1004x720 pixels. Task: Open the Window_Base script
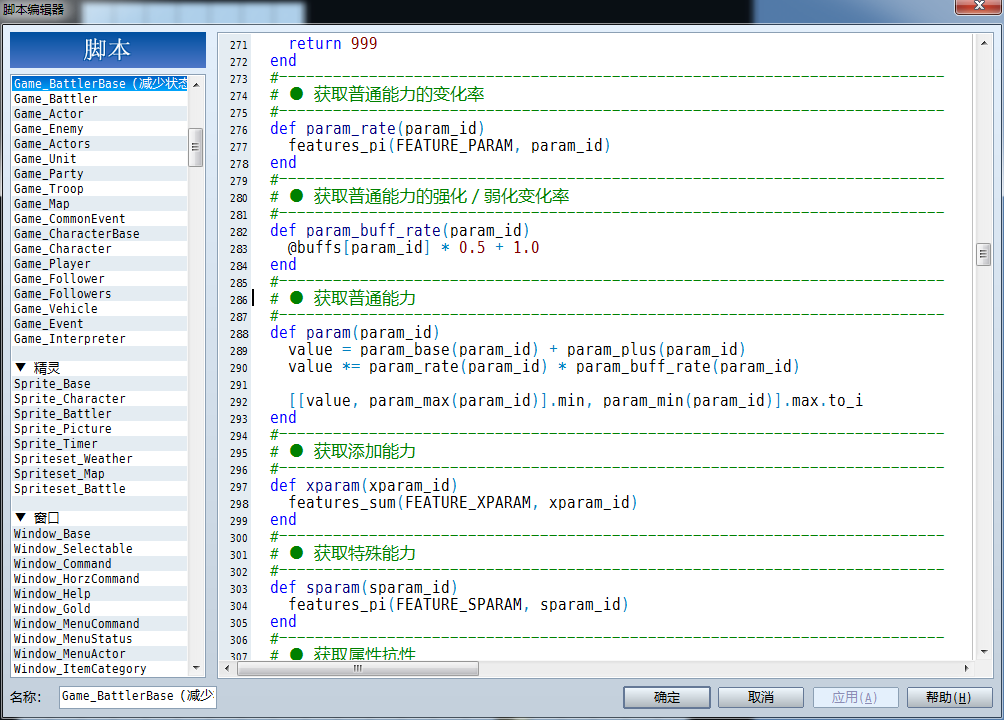[101, 534]
